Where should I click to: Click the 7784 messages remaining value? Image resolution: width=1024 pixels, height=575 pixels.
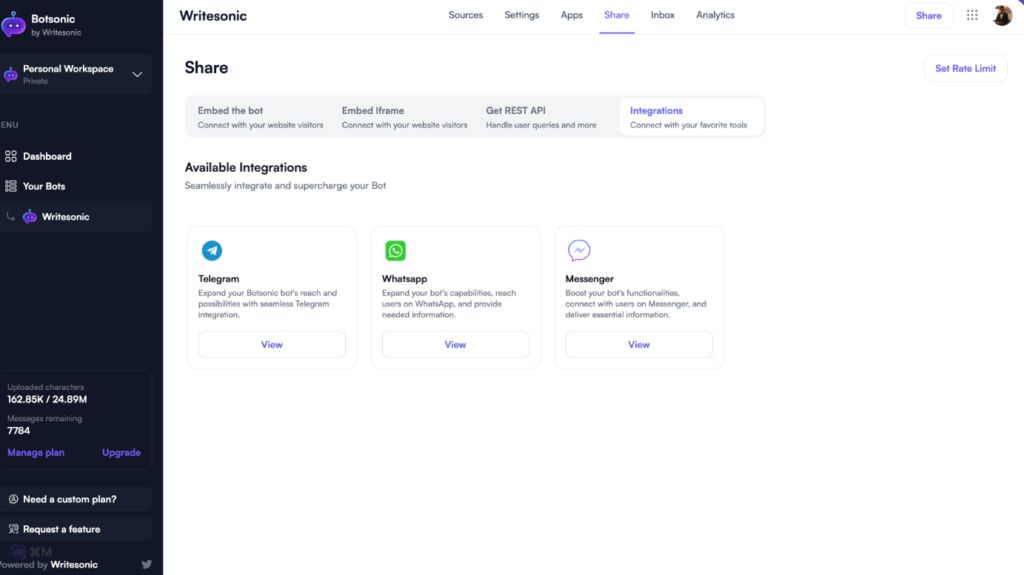[18, 431]
